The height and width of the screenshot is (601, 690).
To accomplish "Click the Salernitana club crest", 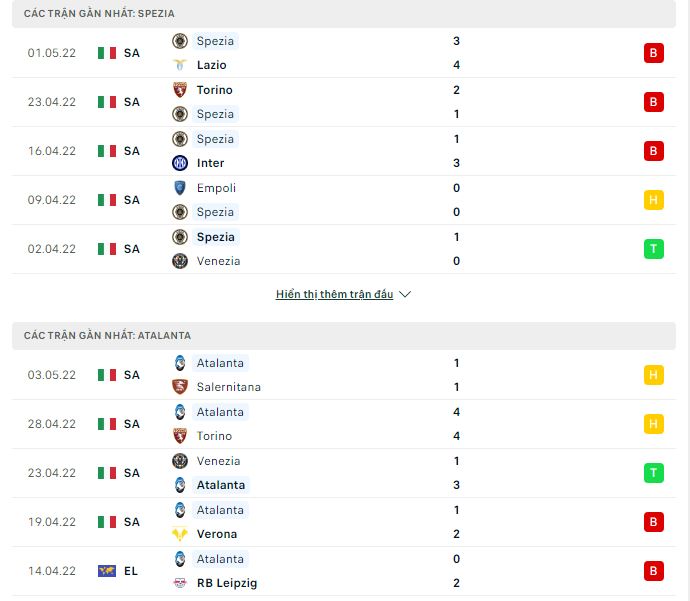I will [180, 387].
